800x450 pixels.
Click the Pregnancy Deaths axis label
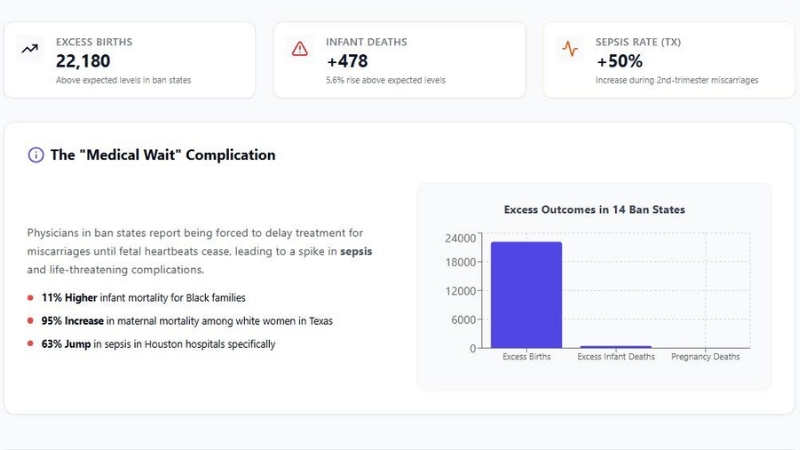705,357
